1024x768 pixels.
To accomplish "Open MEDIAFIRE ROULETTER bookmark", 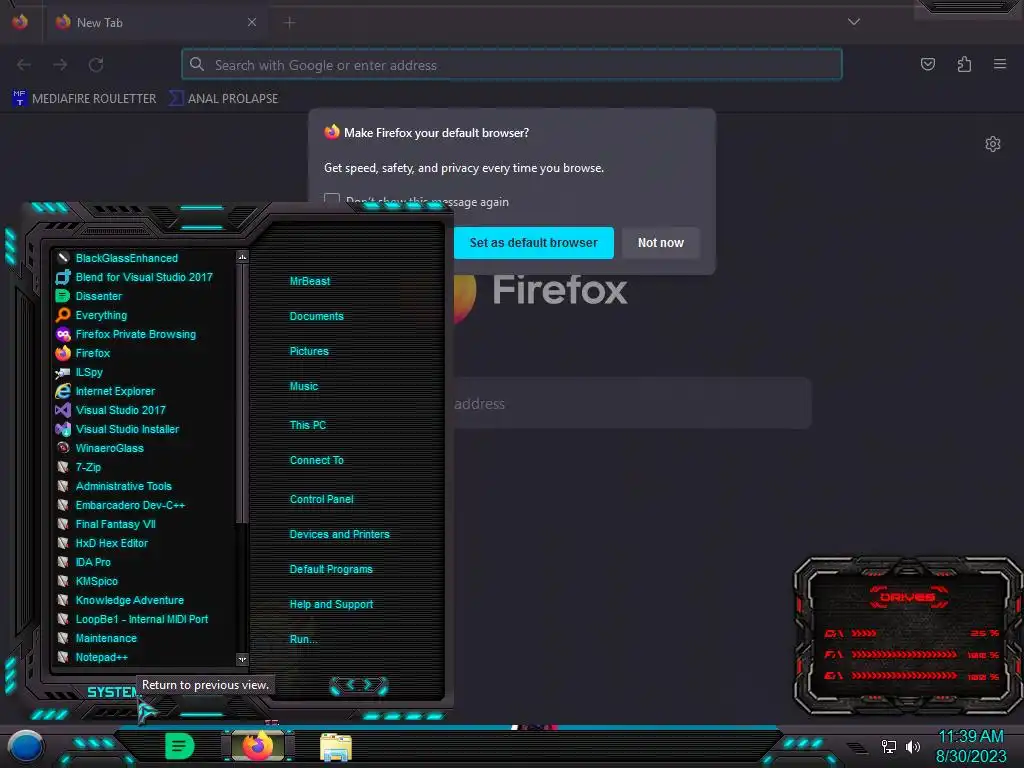I will 84,99.
